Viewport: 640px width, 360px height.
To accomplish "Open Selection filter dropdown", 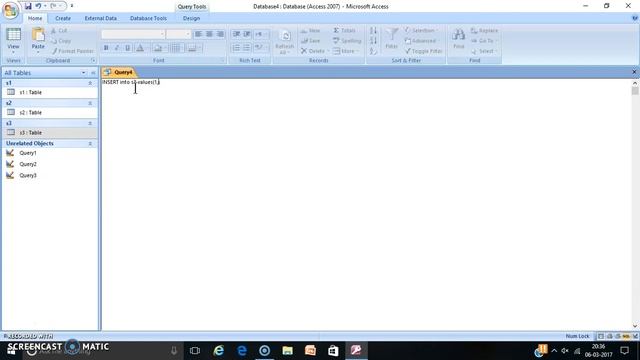I will pos(421,31).
